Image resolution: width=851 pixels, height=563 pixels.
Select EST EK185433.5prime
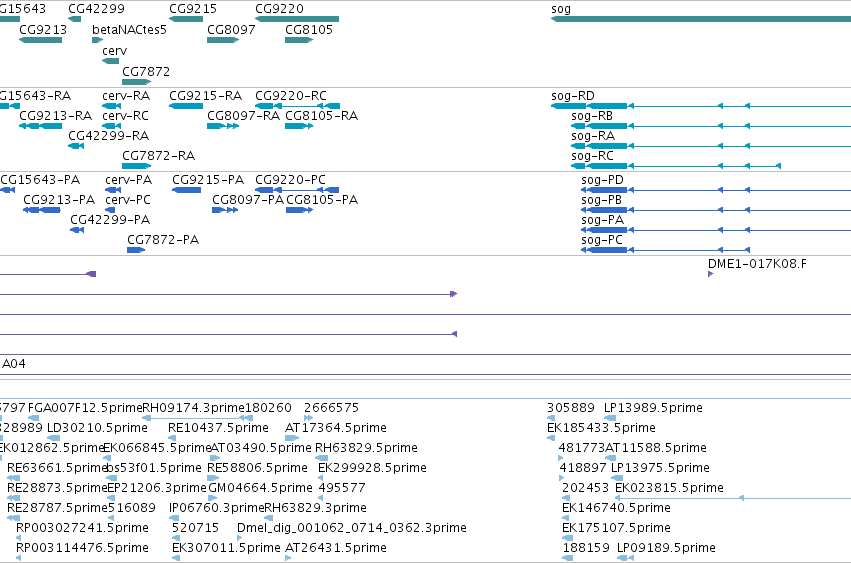[x=551, y=438]
